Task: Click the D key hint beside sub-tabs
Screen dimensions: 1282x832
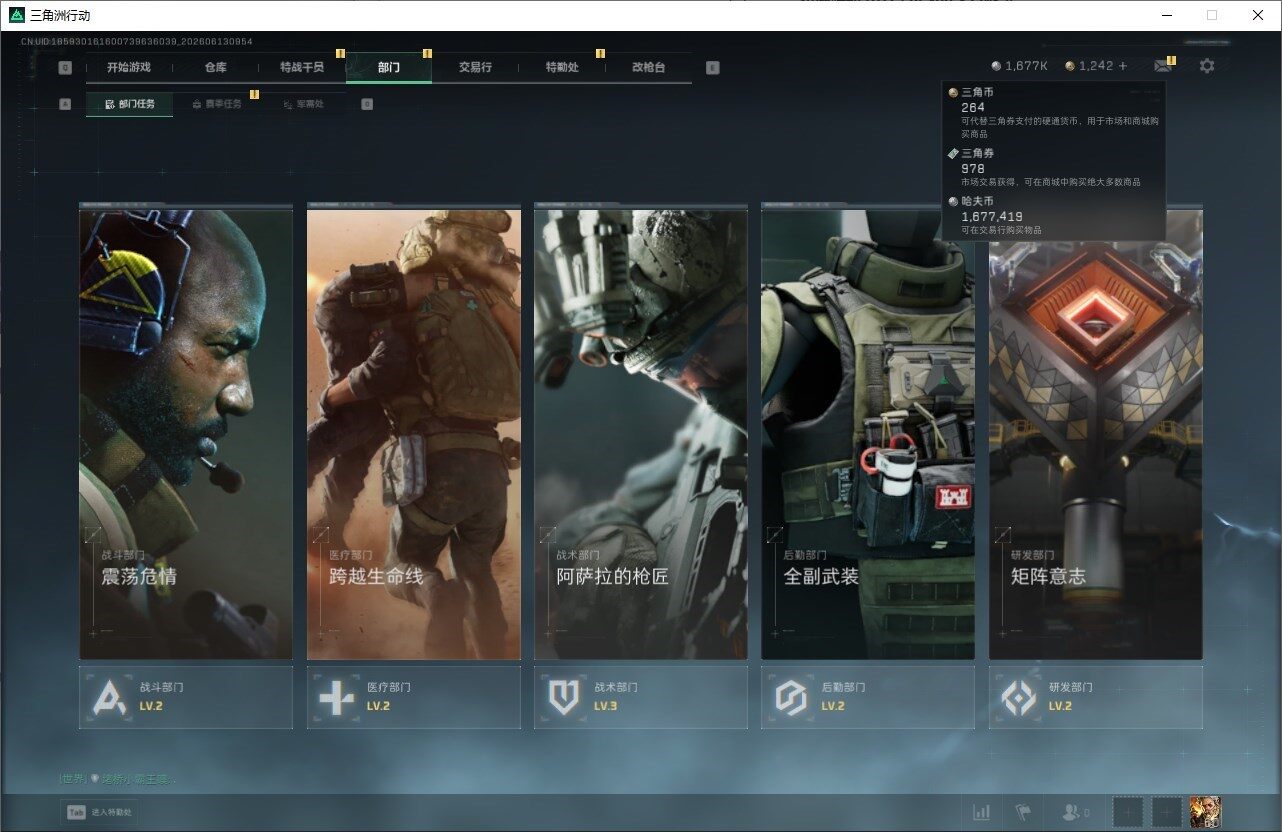Action: tap(367, 104)
